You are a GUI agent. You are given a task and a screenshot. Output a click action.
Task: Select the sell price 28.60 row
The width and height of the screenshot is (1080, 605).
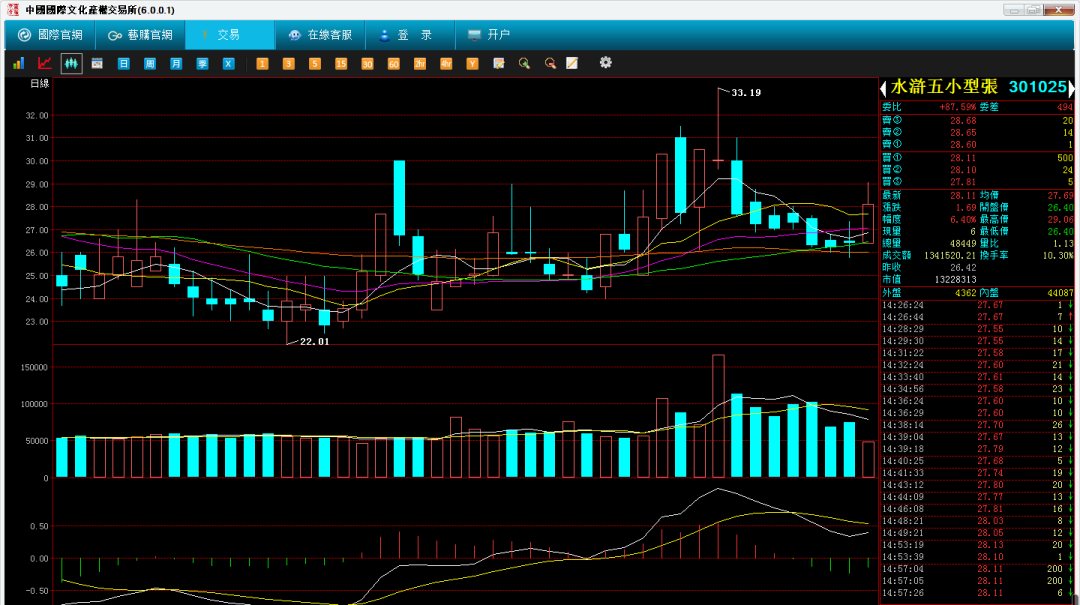pyautogui.click(x=977, y=145)
